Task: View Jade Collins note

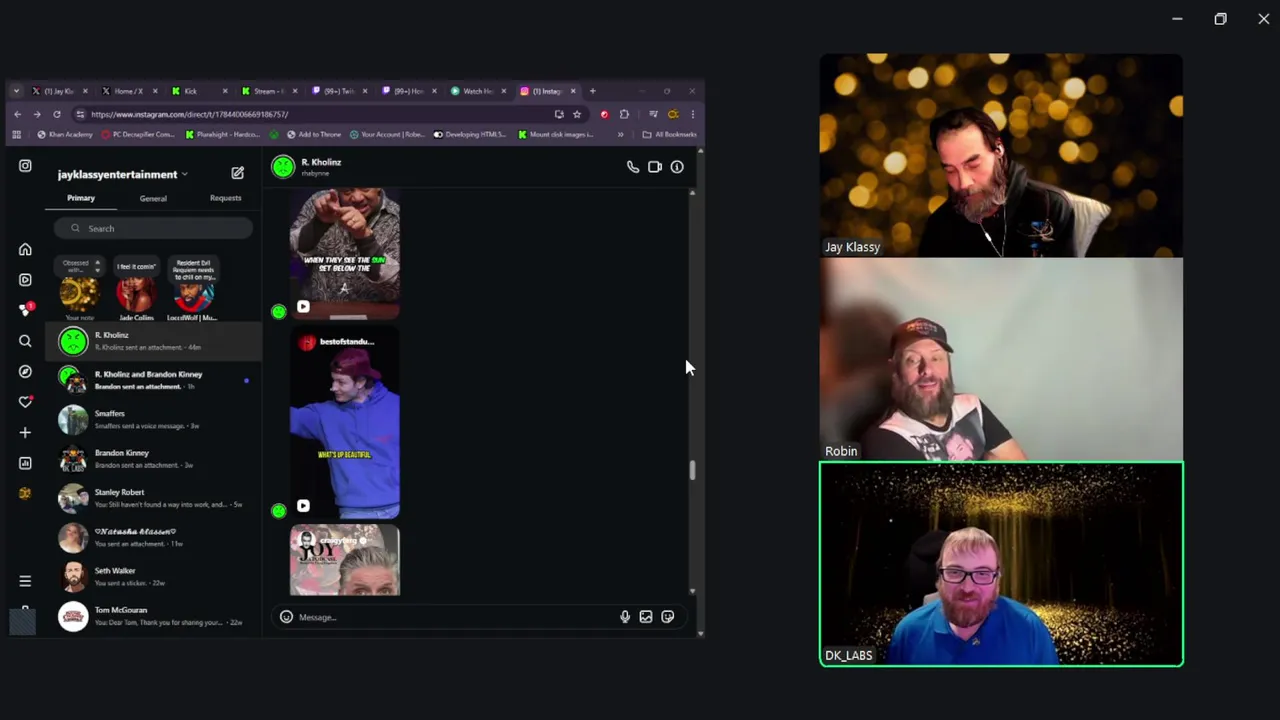Action: (136, 290)
